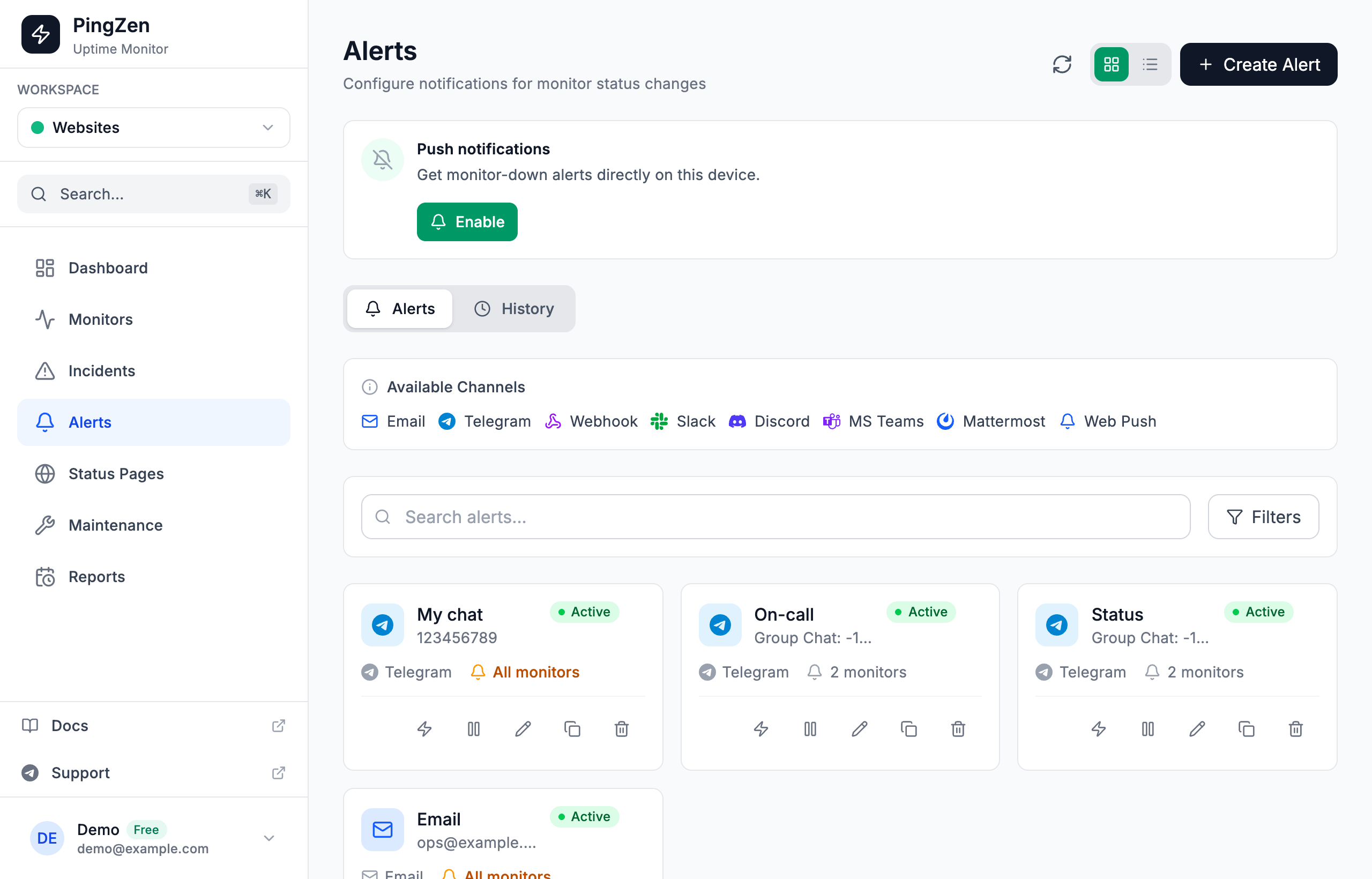Click the Mattermost channel icon
The height and width of the screenshot is (879, 1372).
[x=945, y=421]
